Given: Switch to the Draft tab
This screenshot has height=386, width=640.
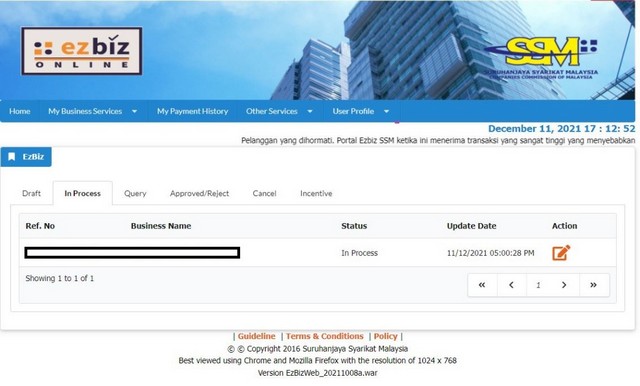Looking at the screenshot, I should pos(31,193).
